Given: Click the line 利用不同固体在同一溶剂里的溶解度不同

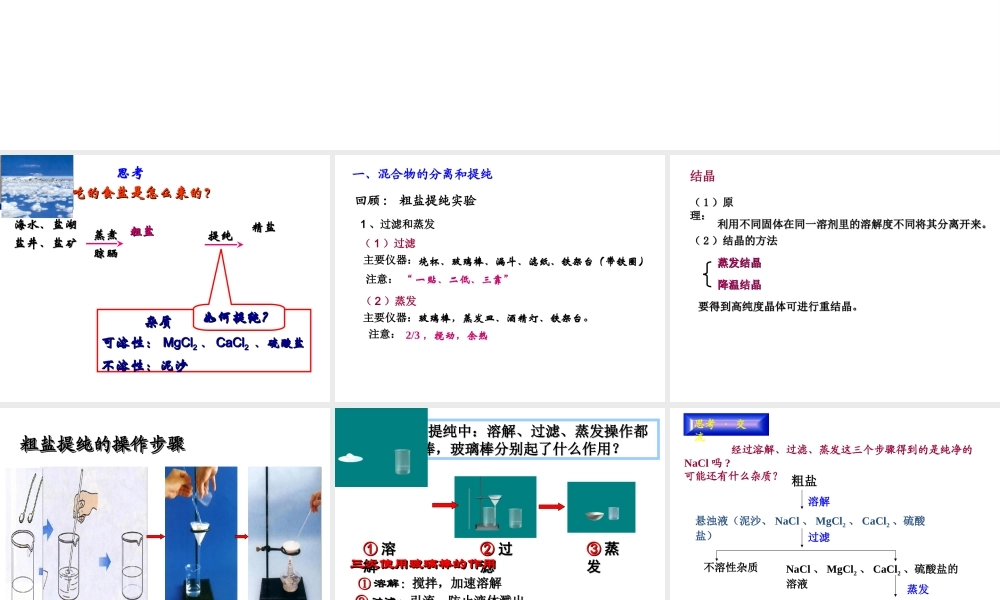Looking at the screenshot, I should 853,224.
